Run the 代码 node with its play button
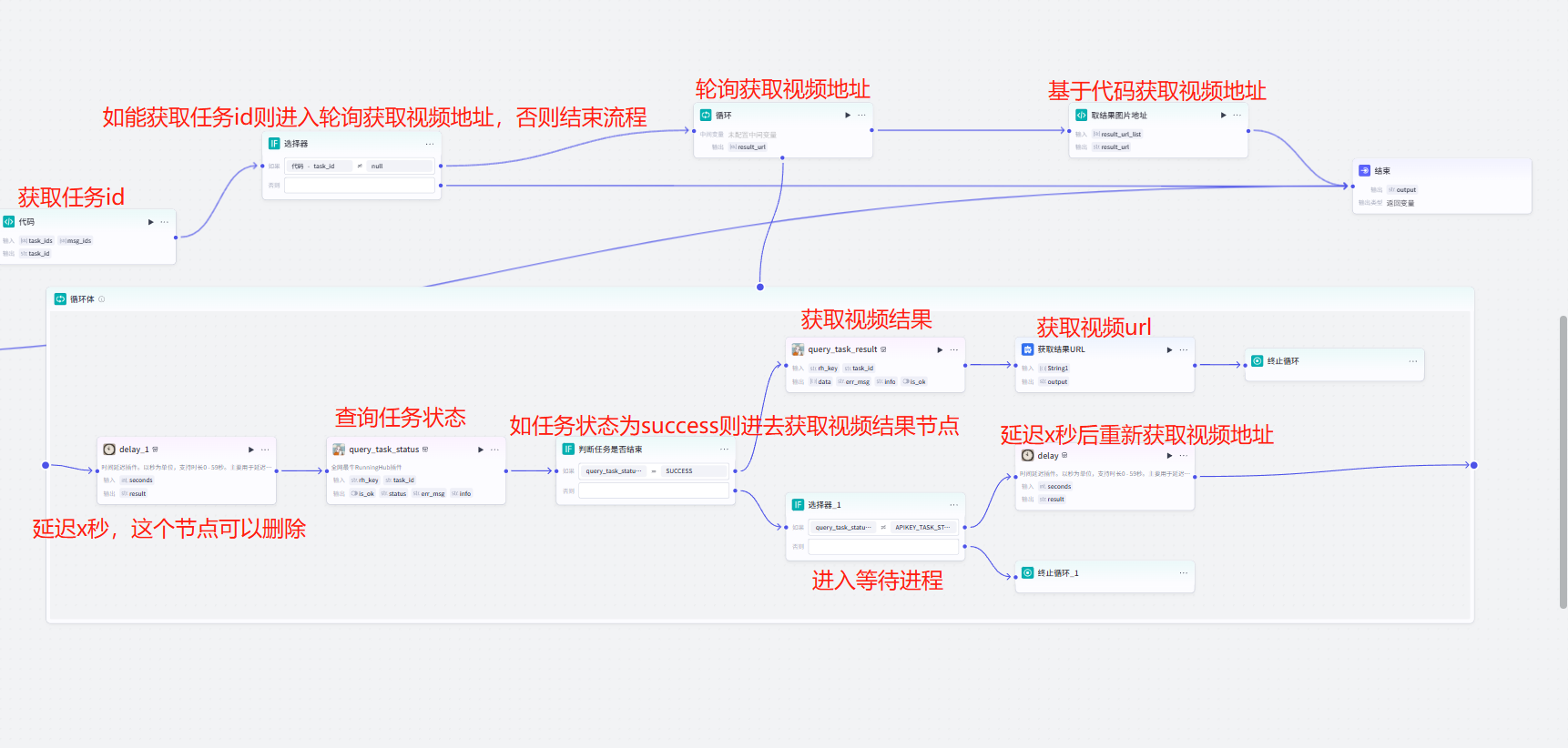 [x=151, y=222]
